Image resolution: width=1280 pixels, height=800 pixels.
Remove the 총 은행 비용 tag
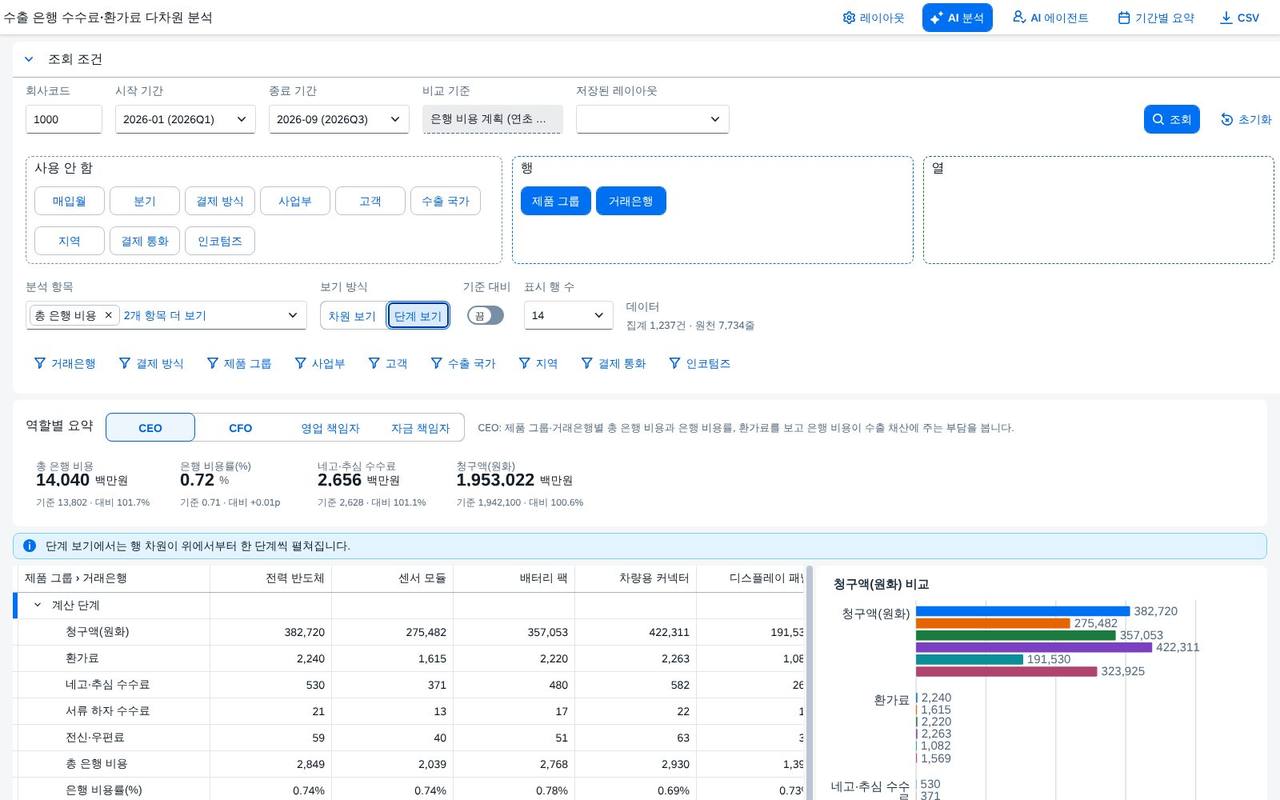109,315
